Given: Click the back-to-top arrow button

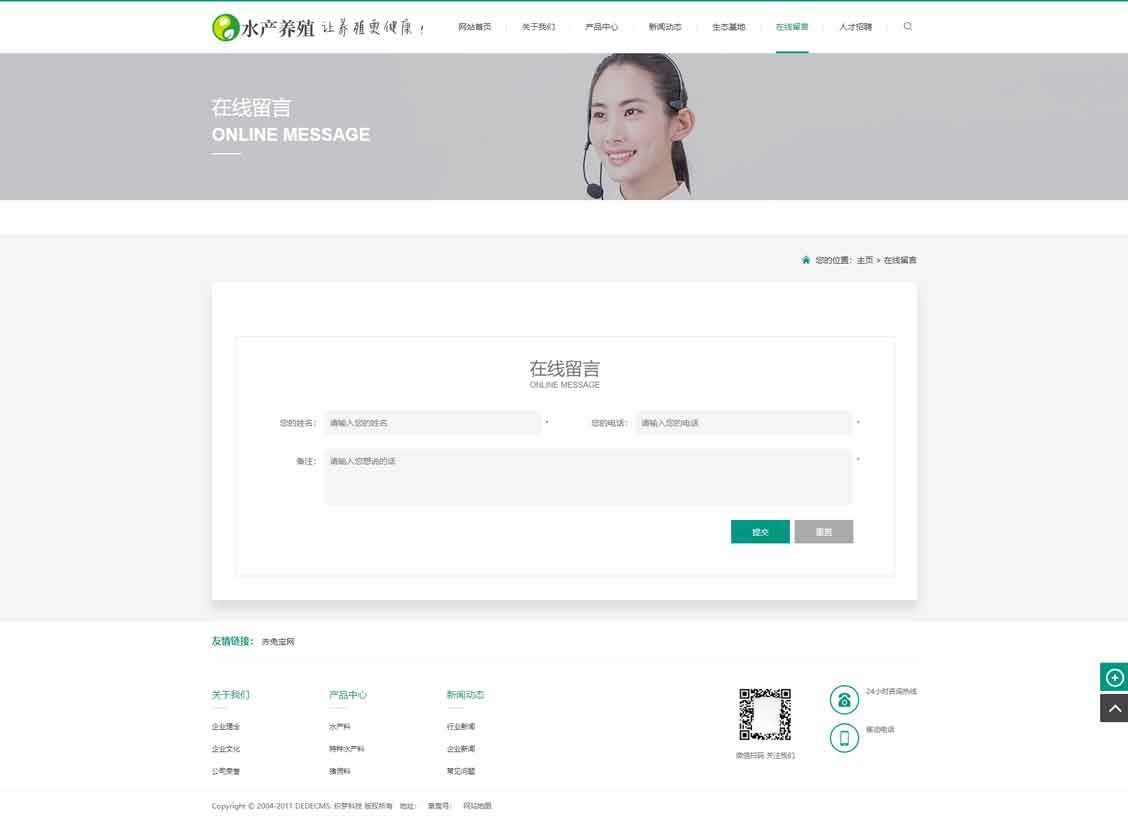Looking at the screenshot, I should pos(1114,707).
